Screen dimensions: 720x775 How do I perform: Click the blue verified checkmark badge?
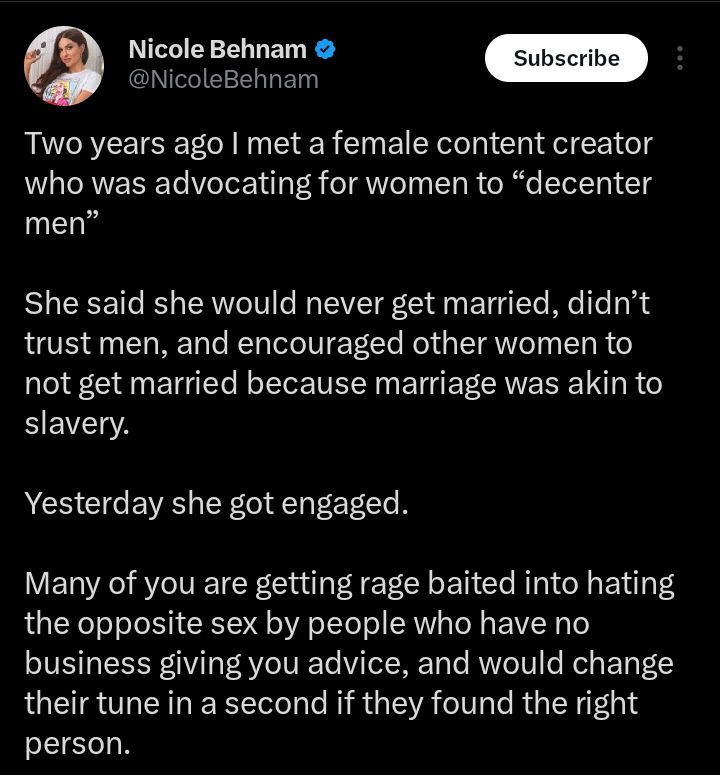[326, 48]
